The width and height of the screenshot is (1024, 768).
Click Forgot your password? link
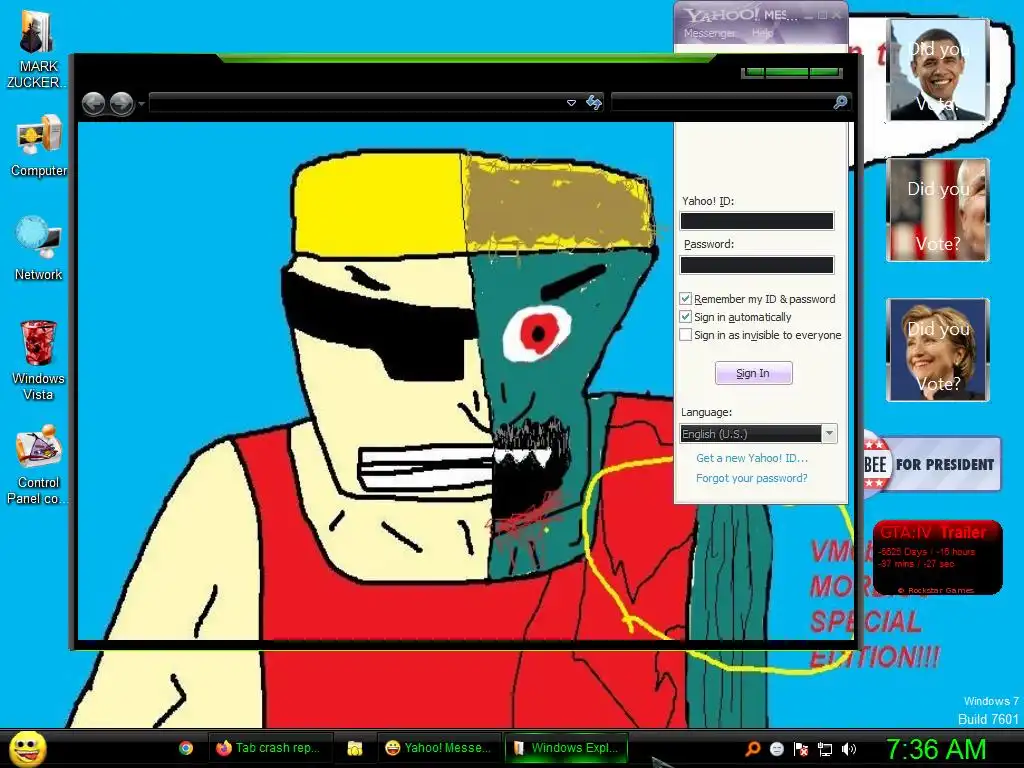[752, 478]
